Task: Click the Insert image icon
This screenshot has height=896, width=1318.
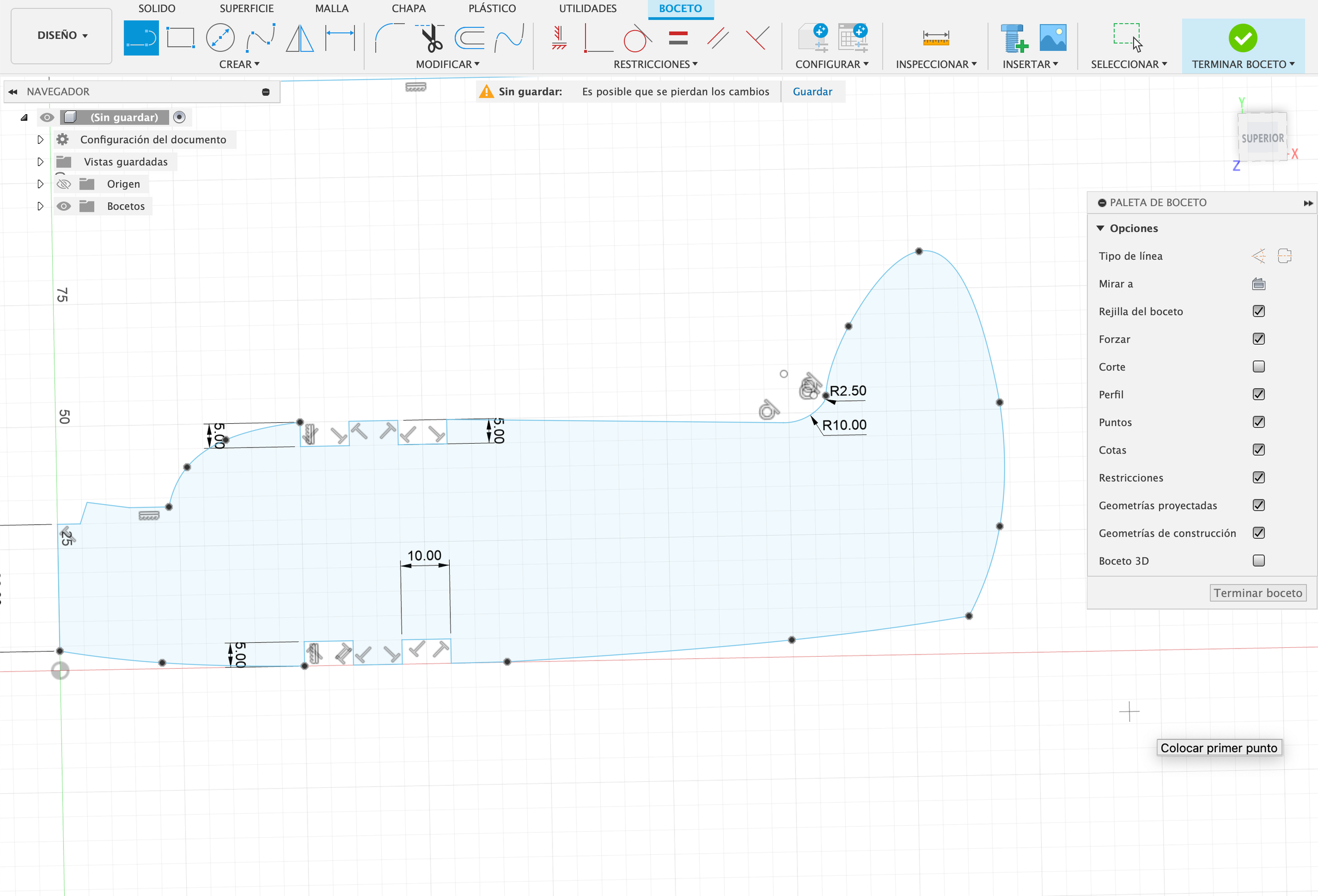Action: (1053, 38)
